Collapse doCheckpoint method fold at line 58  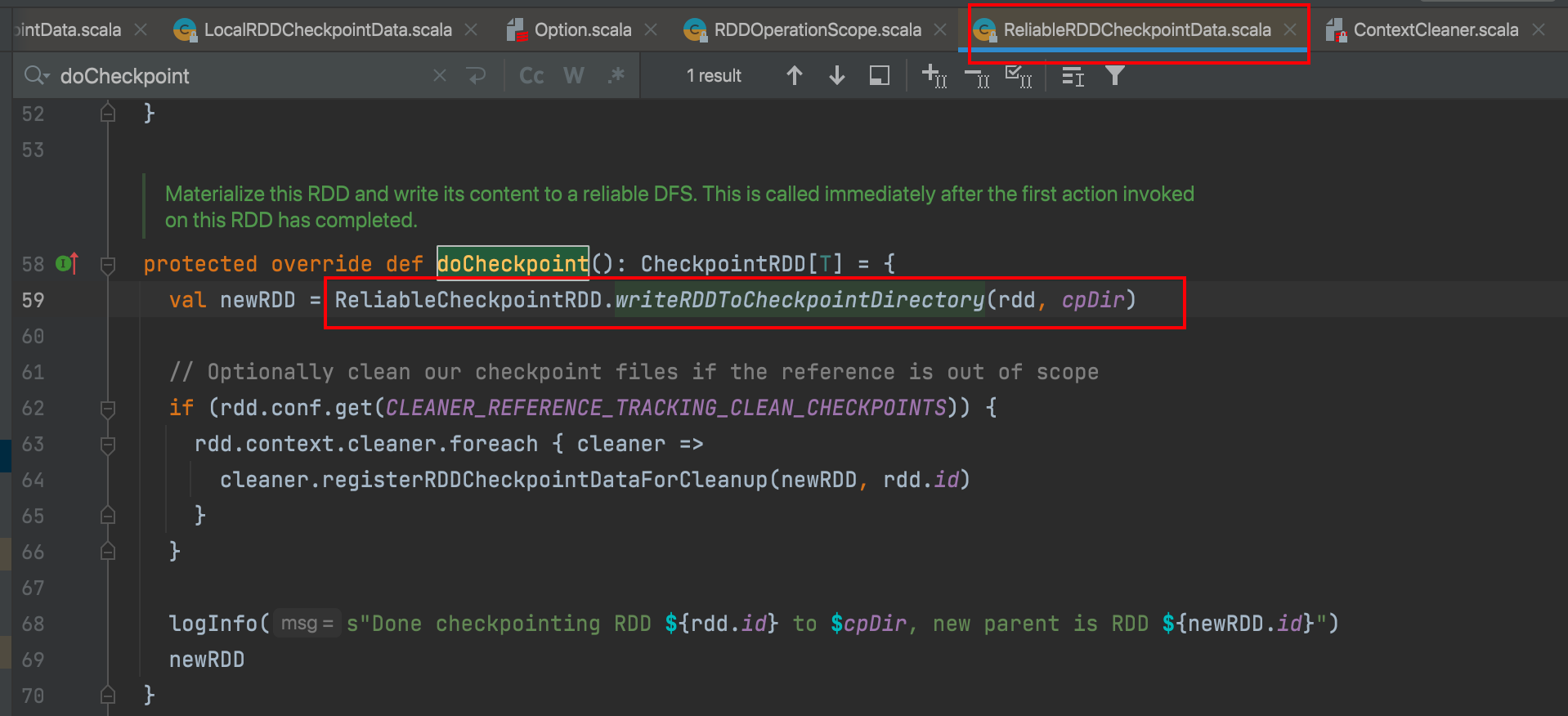pos(108,265)
